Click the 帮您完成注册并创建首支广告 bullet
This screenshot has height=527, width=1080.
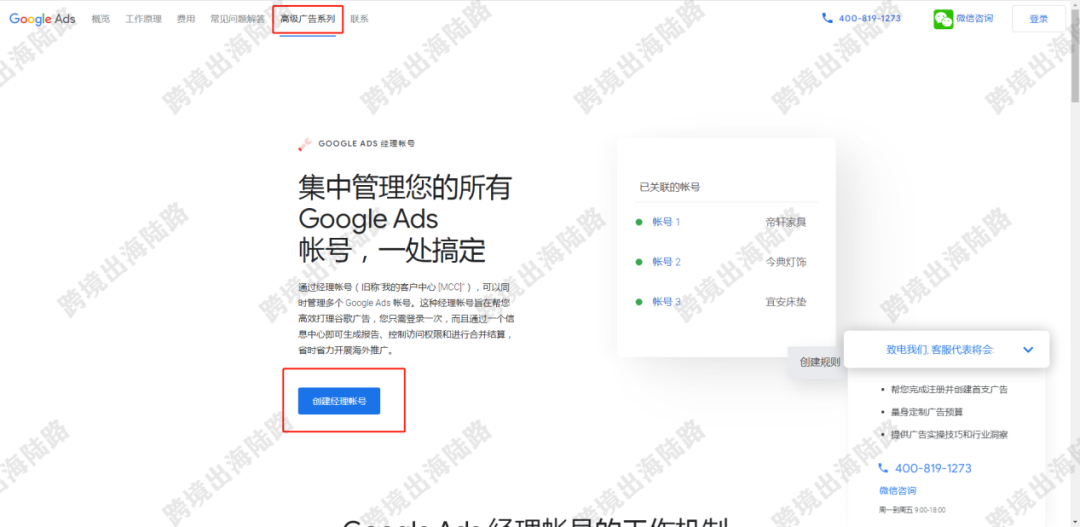click(x=949, y=389)
